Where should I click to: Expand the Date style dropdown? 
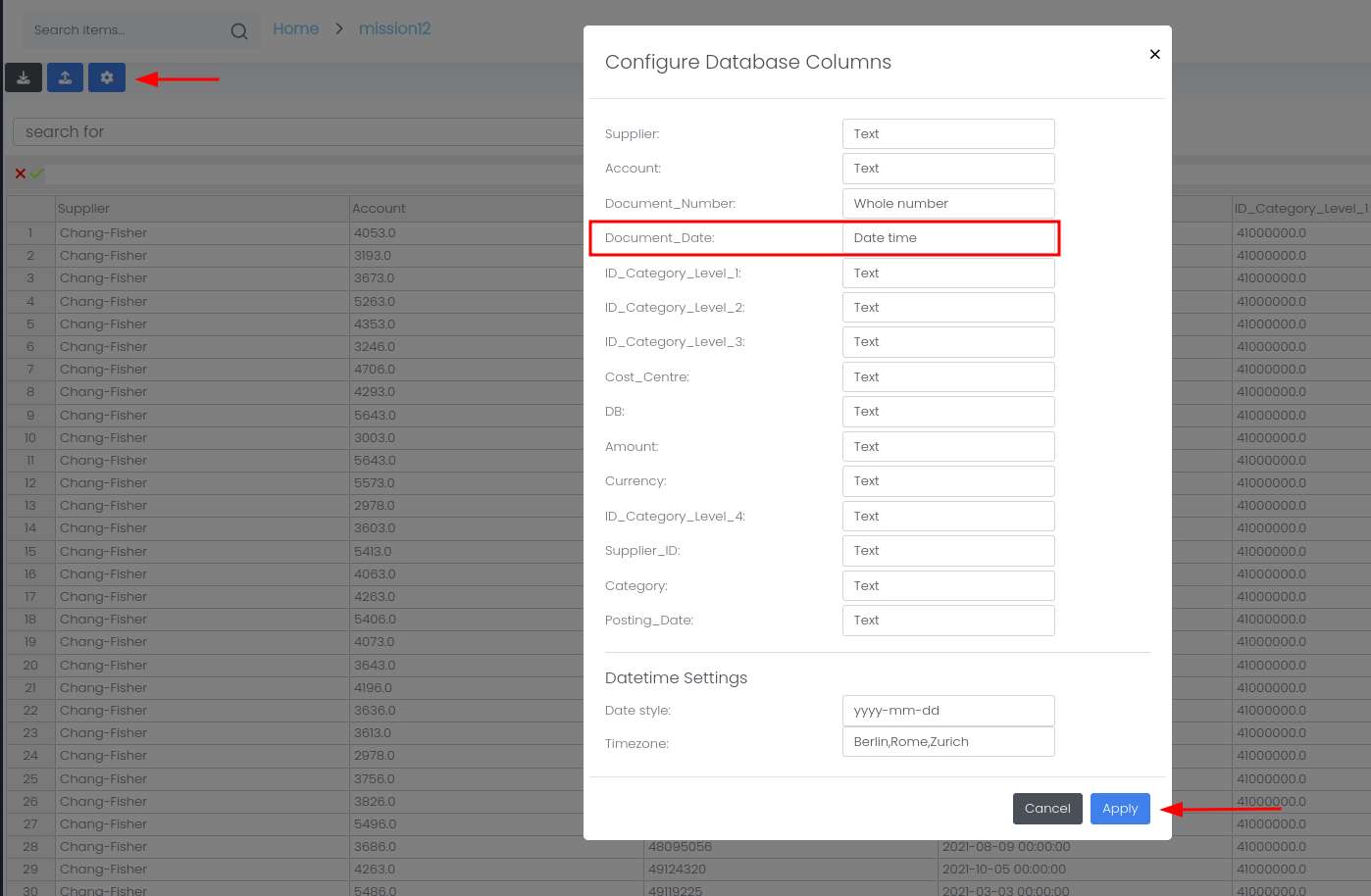(947, 711)
